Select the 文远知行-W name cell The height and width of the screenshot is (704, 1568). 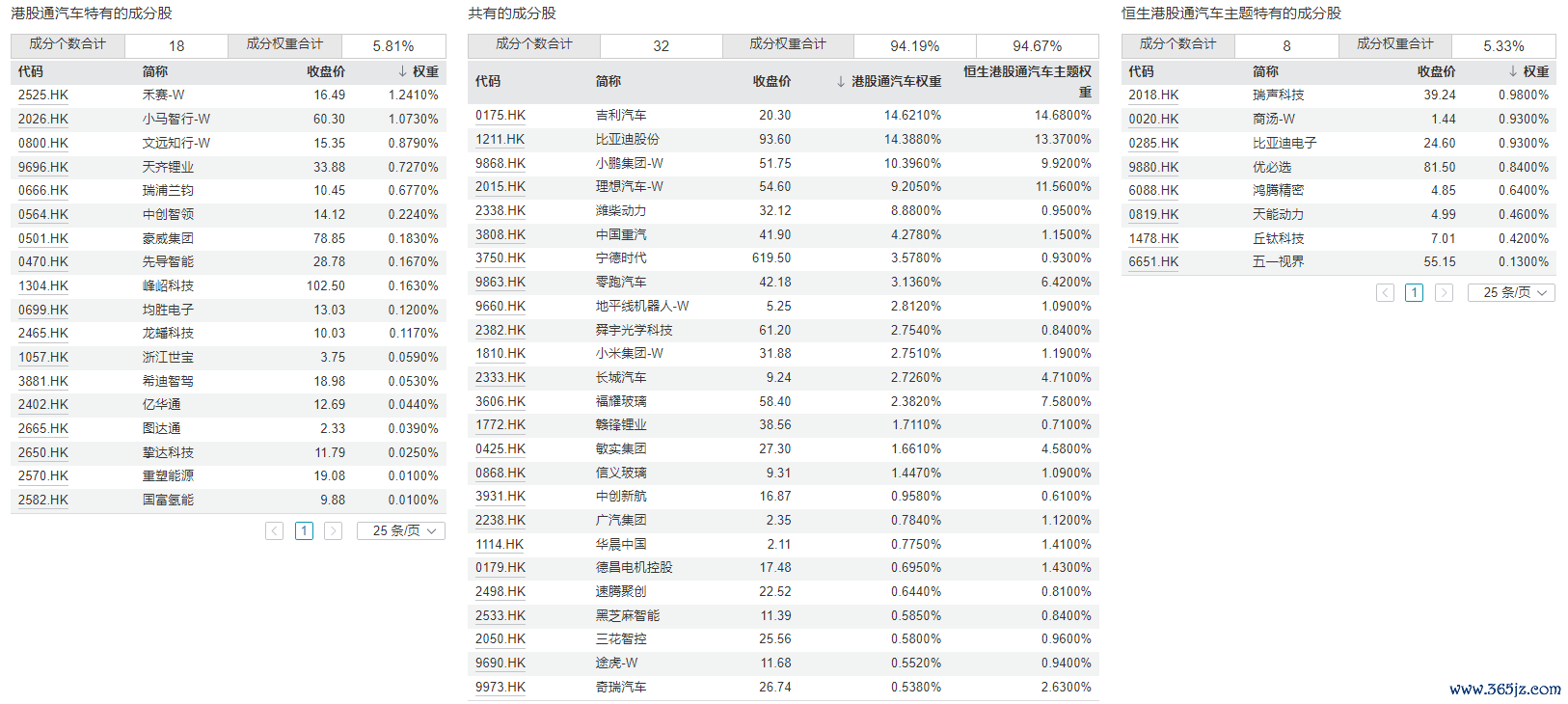[176, 143]
